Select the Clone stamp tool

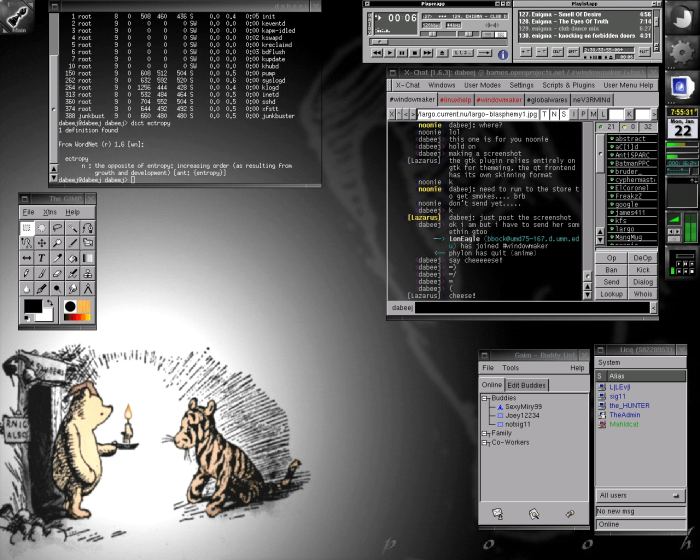point(88,273)
